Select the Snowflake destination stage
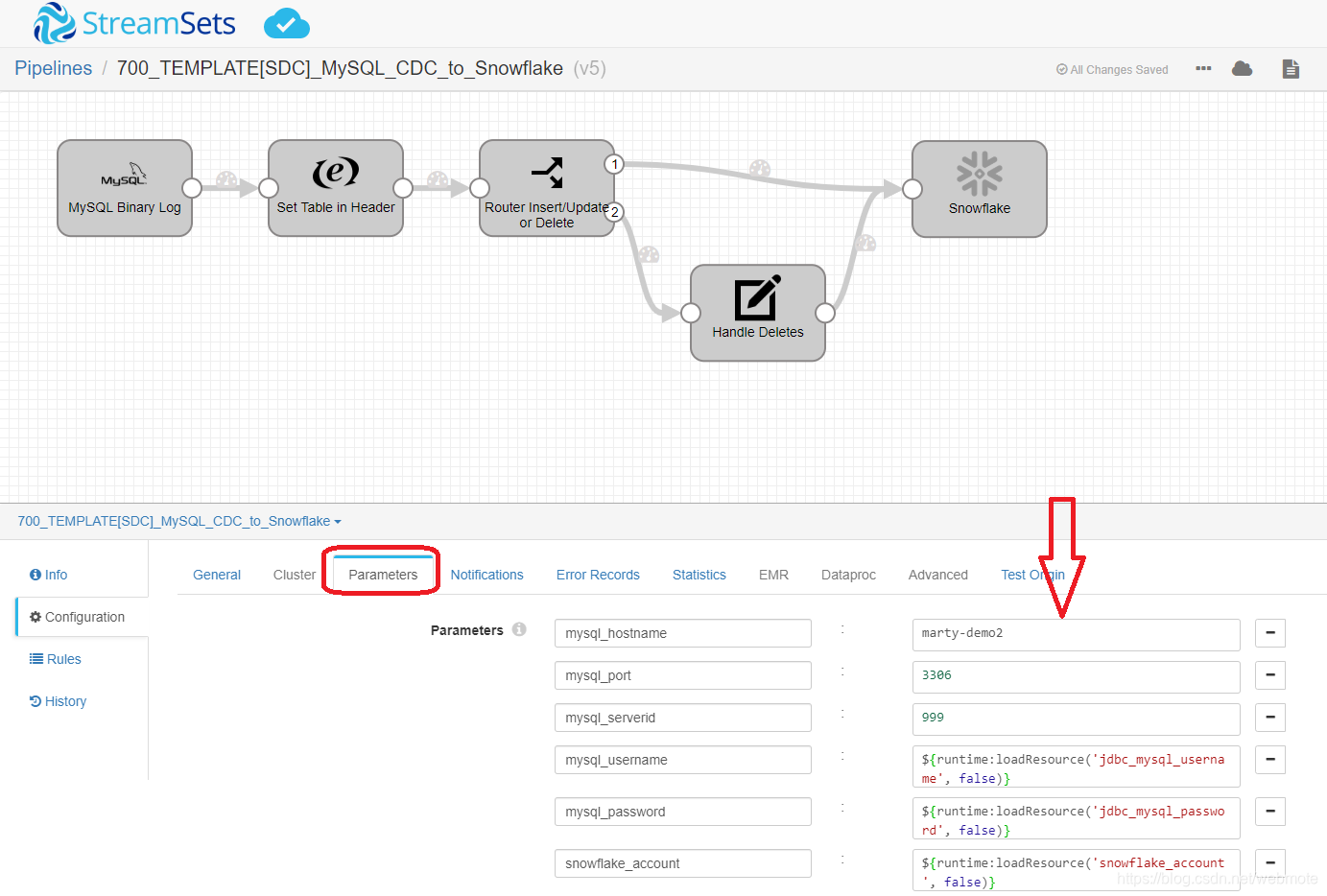 pyautogui.click(x=980, y=189)
